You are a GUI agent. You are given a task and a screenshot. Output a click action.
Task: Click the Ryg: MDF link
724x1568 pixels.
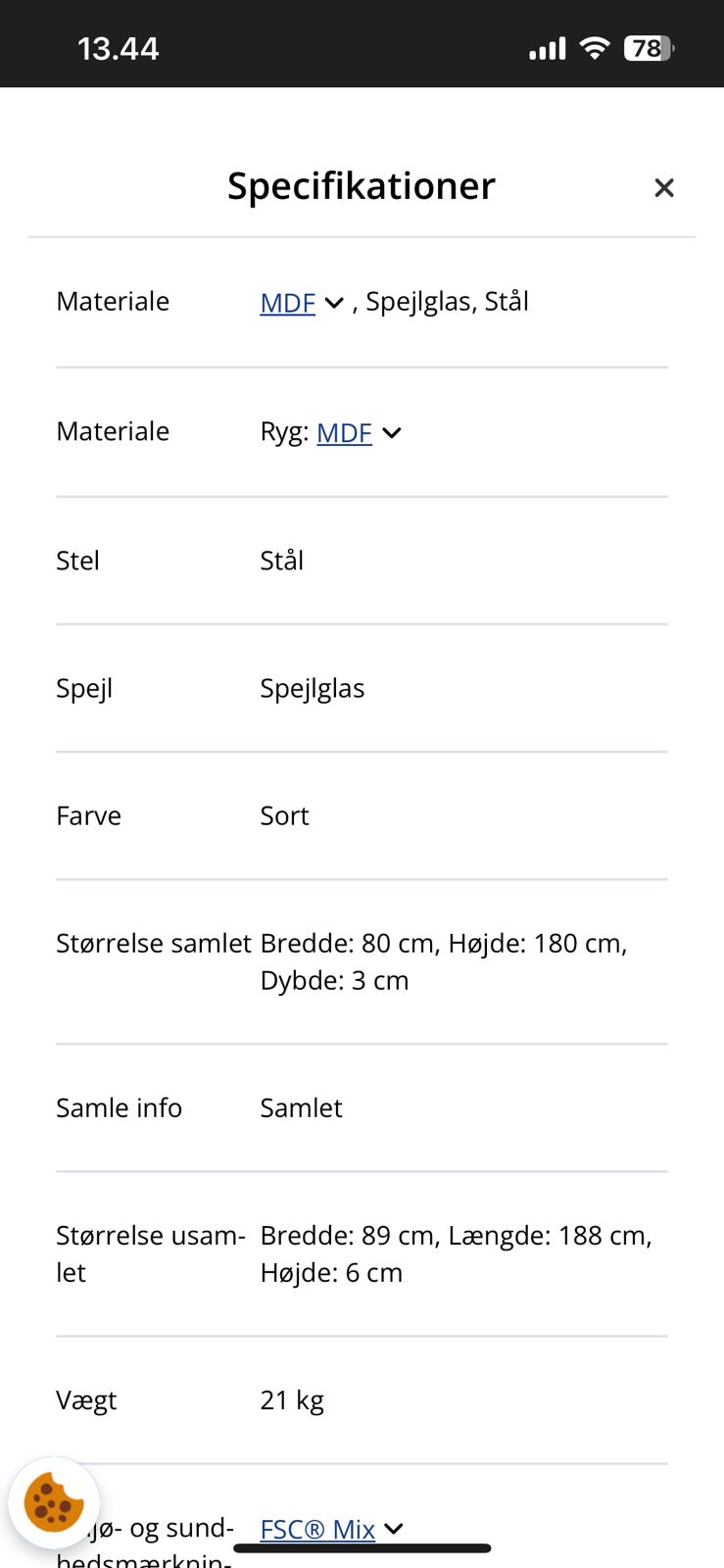coord(343,432)
